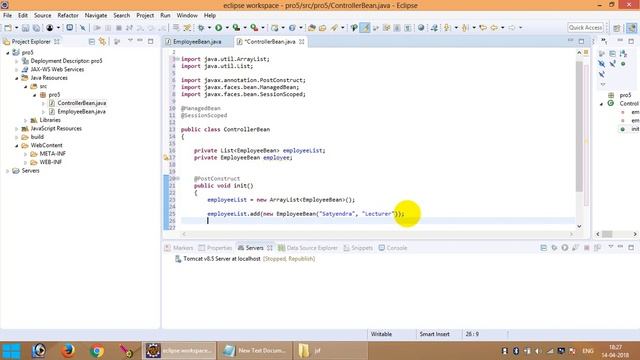Click the New toolbar icon
This screenshot has height=360, width=640.
click(8, 28)
